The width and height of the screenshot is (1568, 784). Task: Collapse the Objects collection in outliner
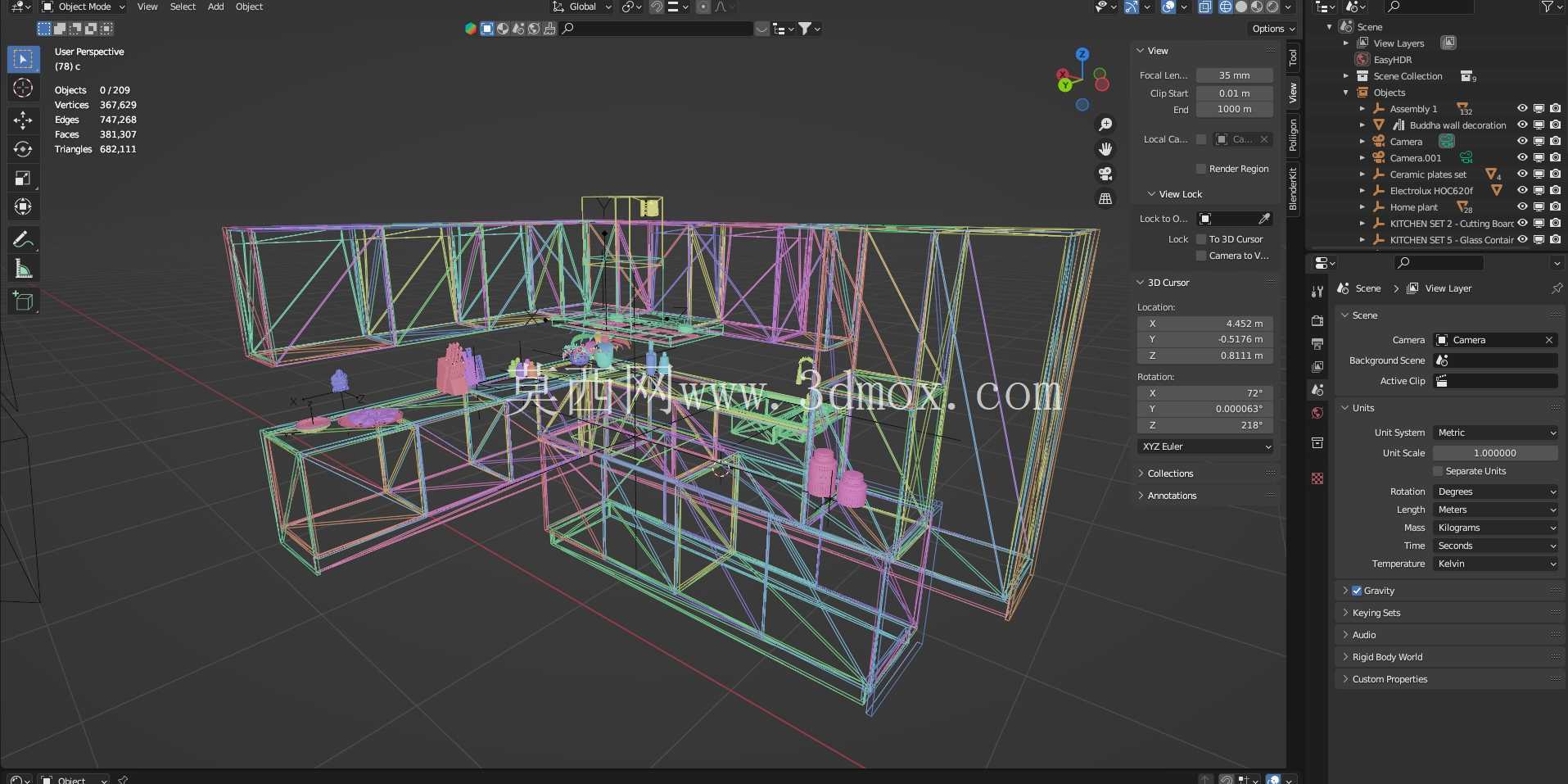coord(1346,93)
